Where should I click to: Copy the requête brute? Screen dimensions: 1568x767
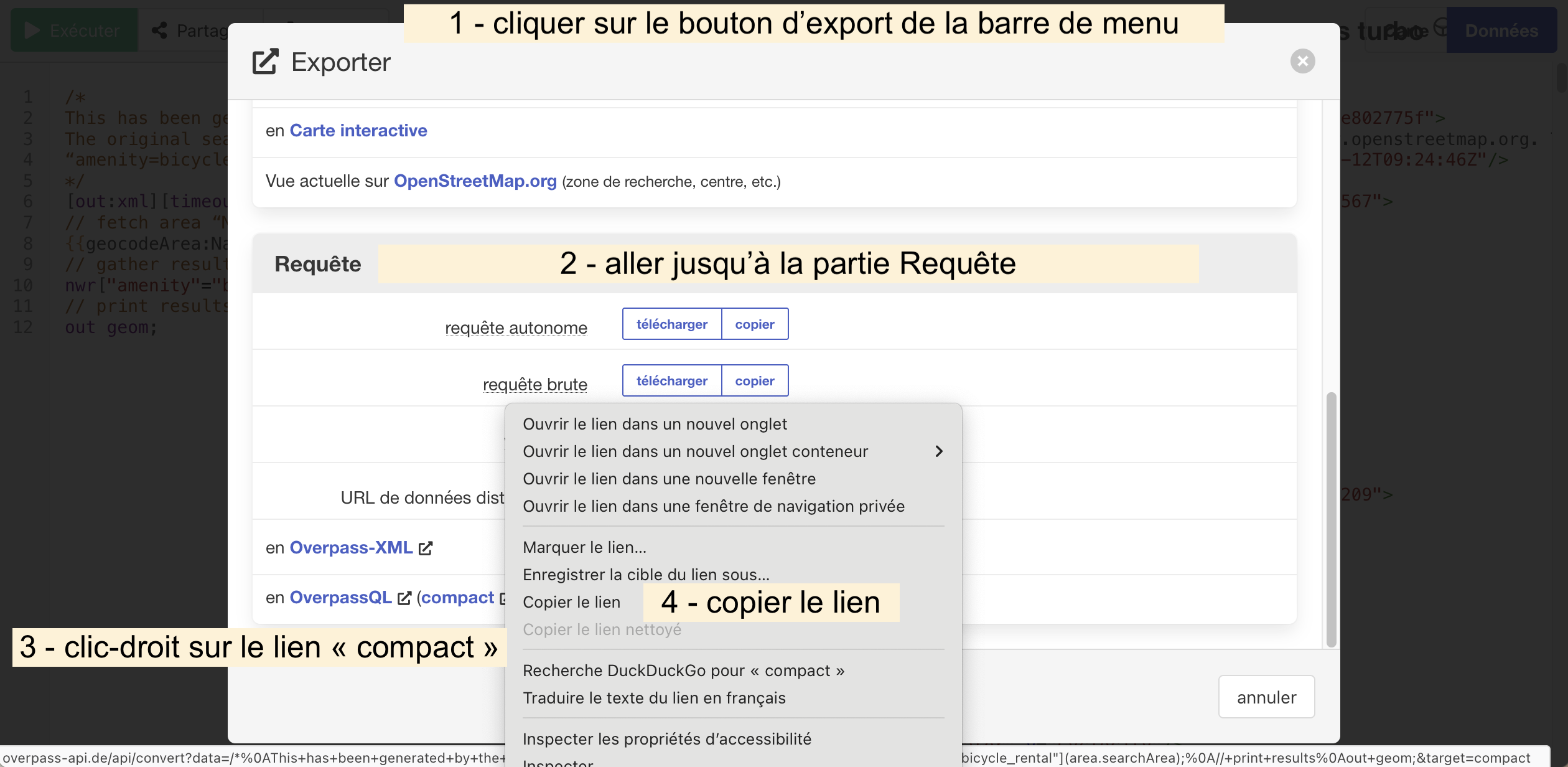point(755,380)
